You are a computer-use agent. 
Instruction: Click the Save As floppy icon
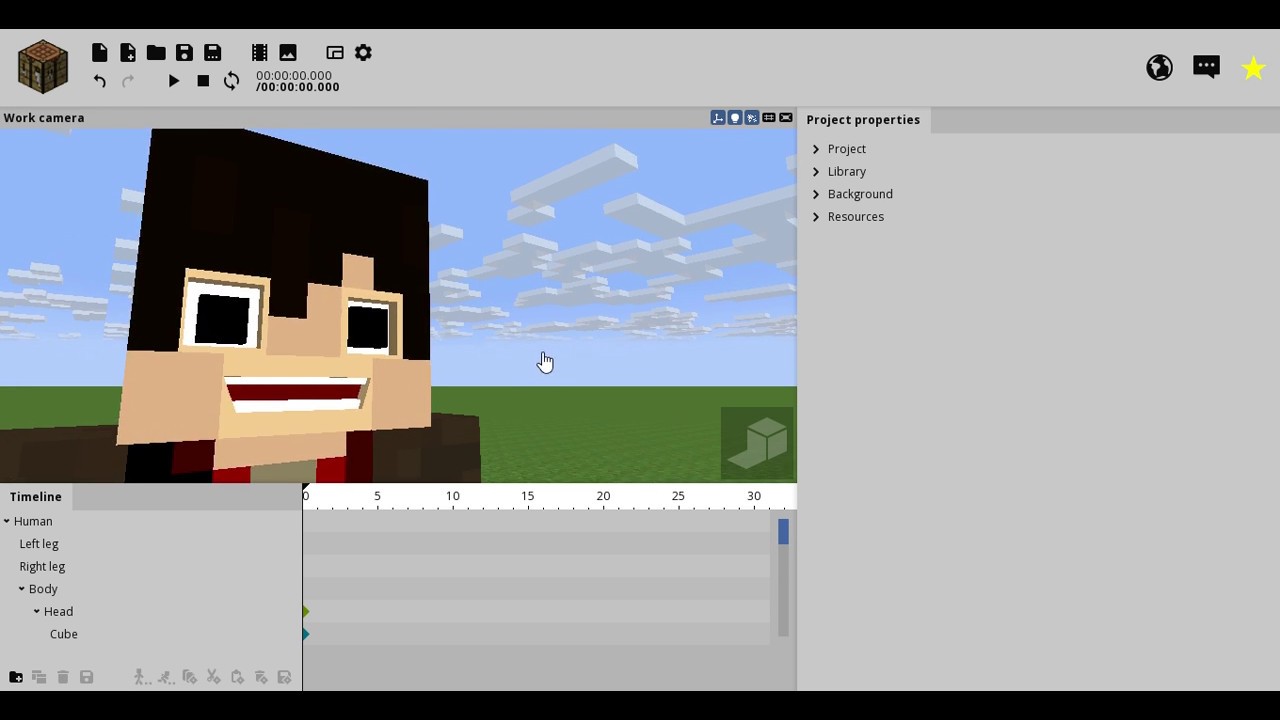pos(213,53)
